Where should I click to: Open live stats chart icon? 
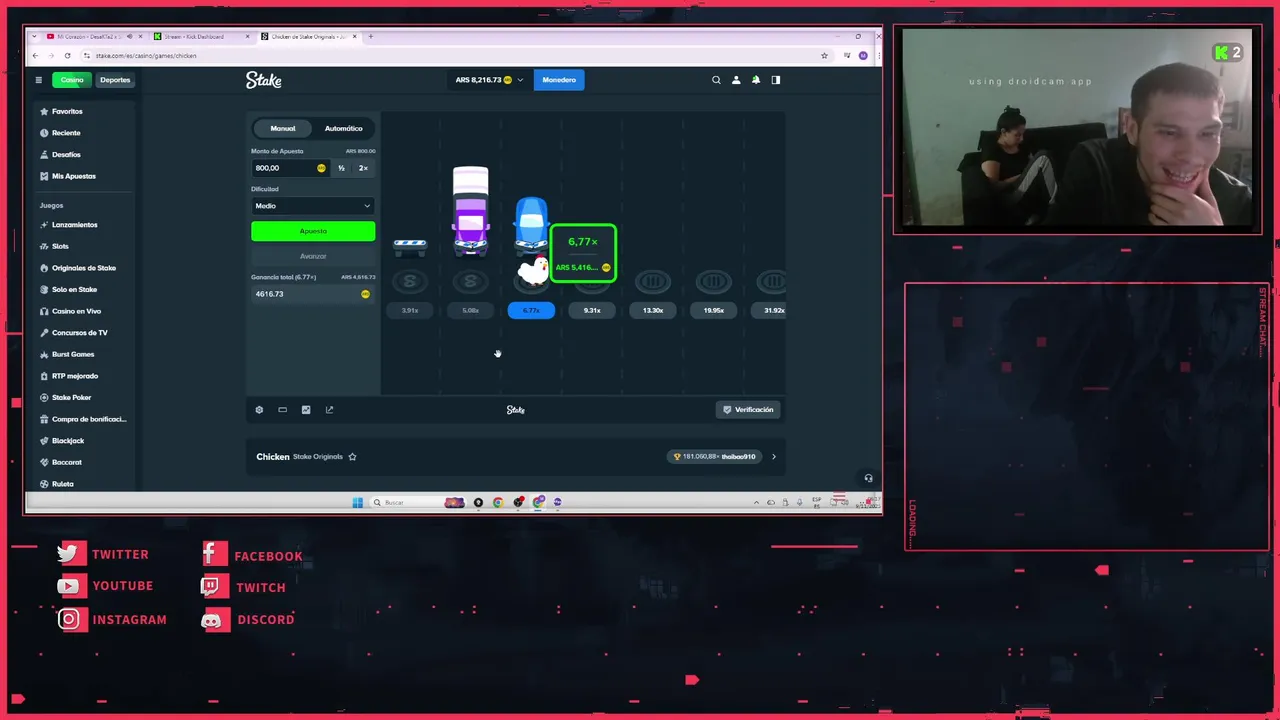click(306, 410)
